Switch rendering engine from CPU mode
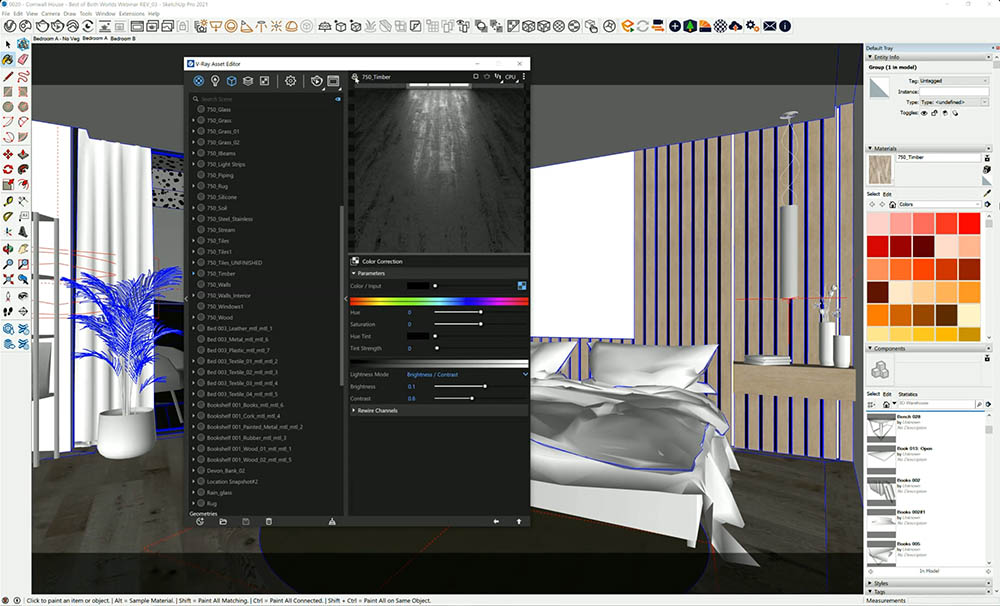Screen dimensions: 1000x606 (513, 76)
